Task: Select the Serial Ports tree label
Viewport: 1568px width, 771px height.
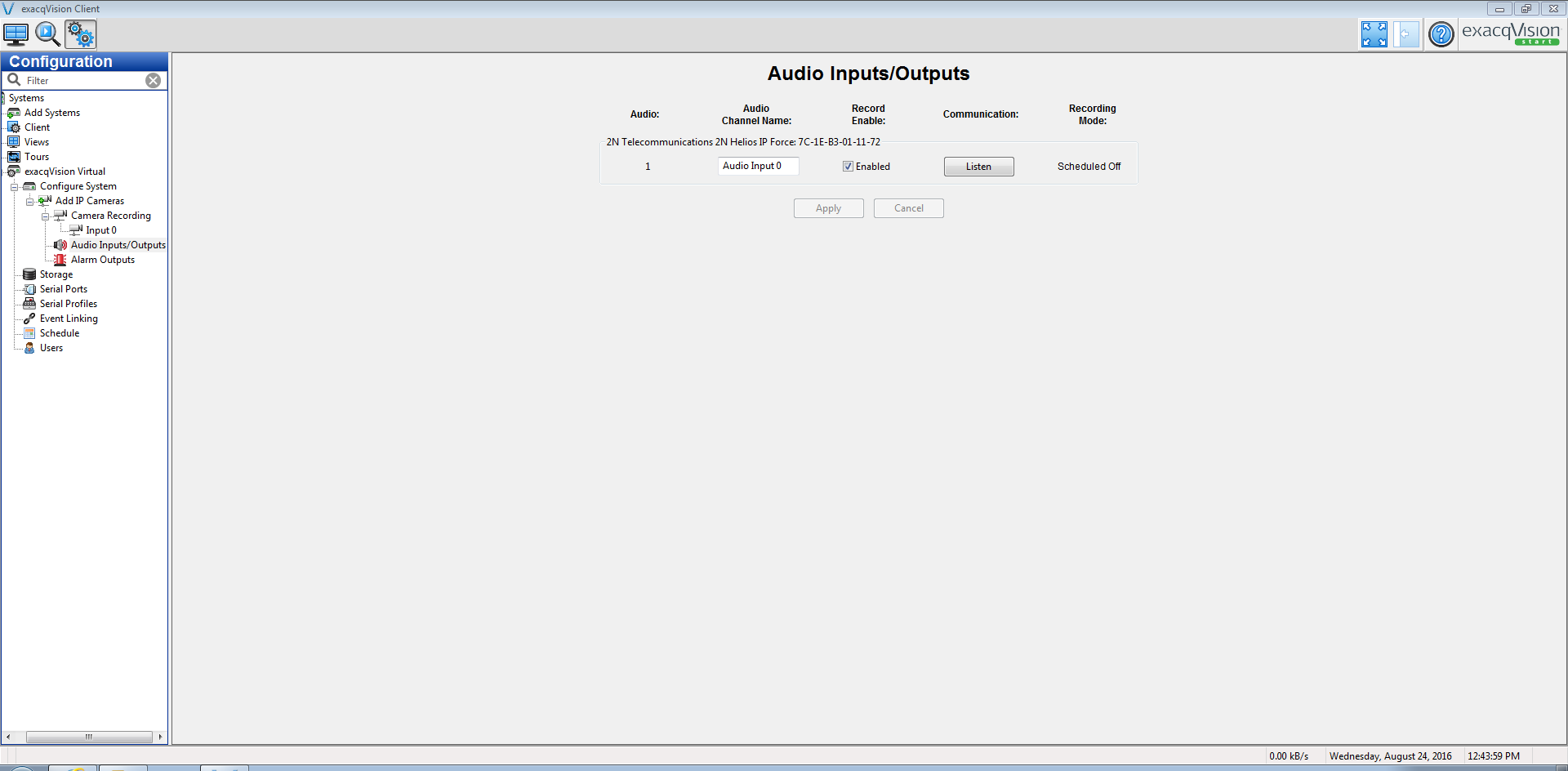Action: pyautogui.click(x=64, y=289)
